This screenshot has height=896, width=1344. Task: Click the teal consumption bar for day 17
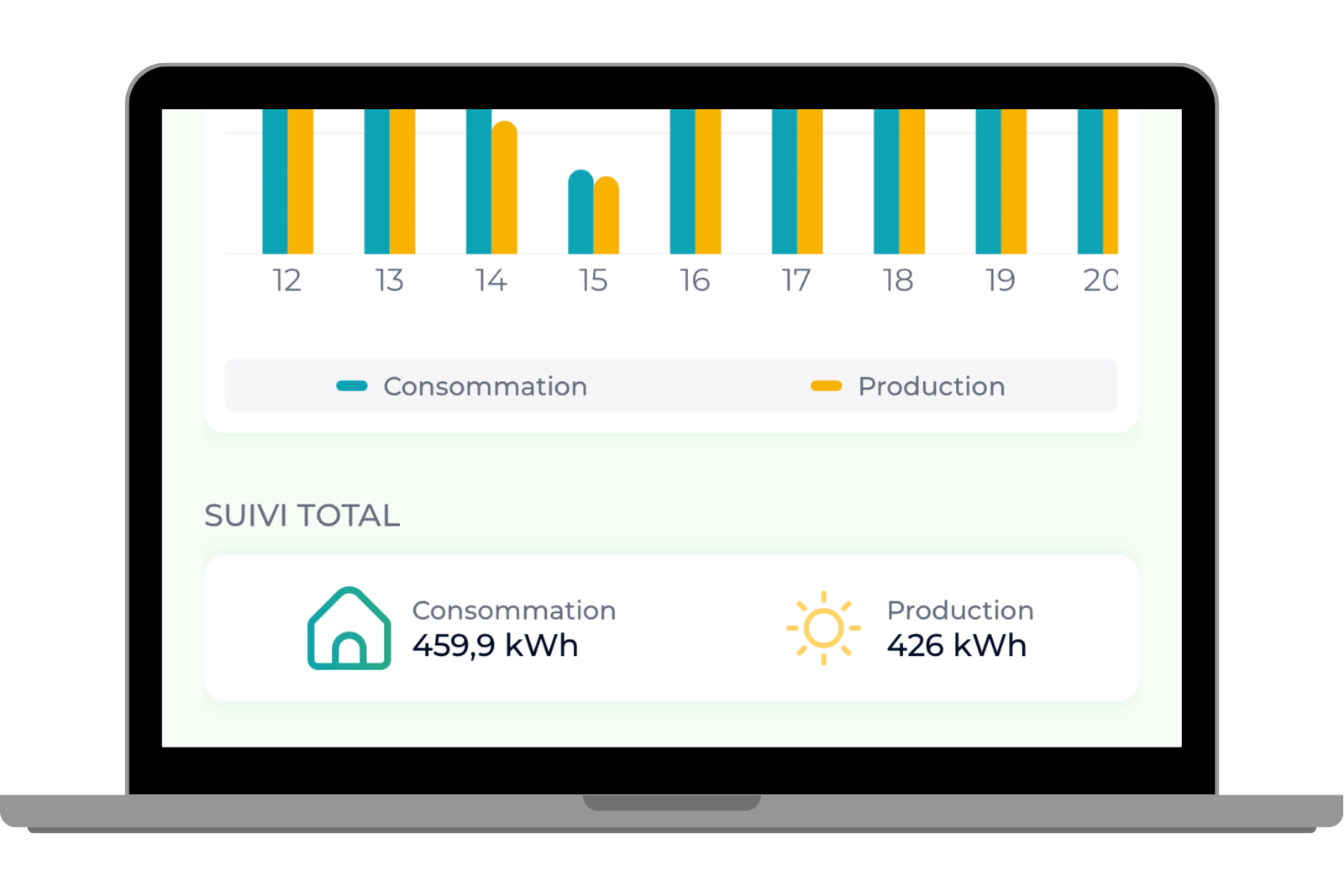pos(785,181)
